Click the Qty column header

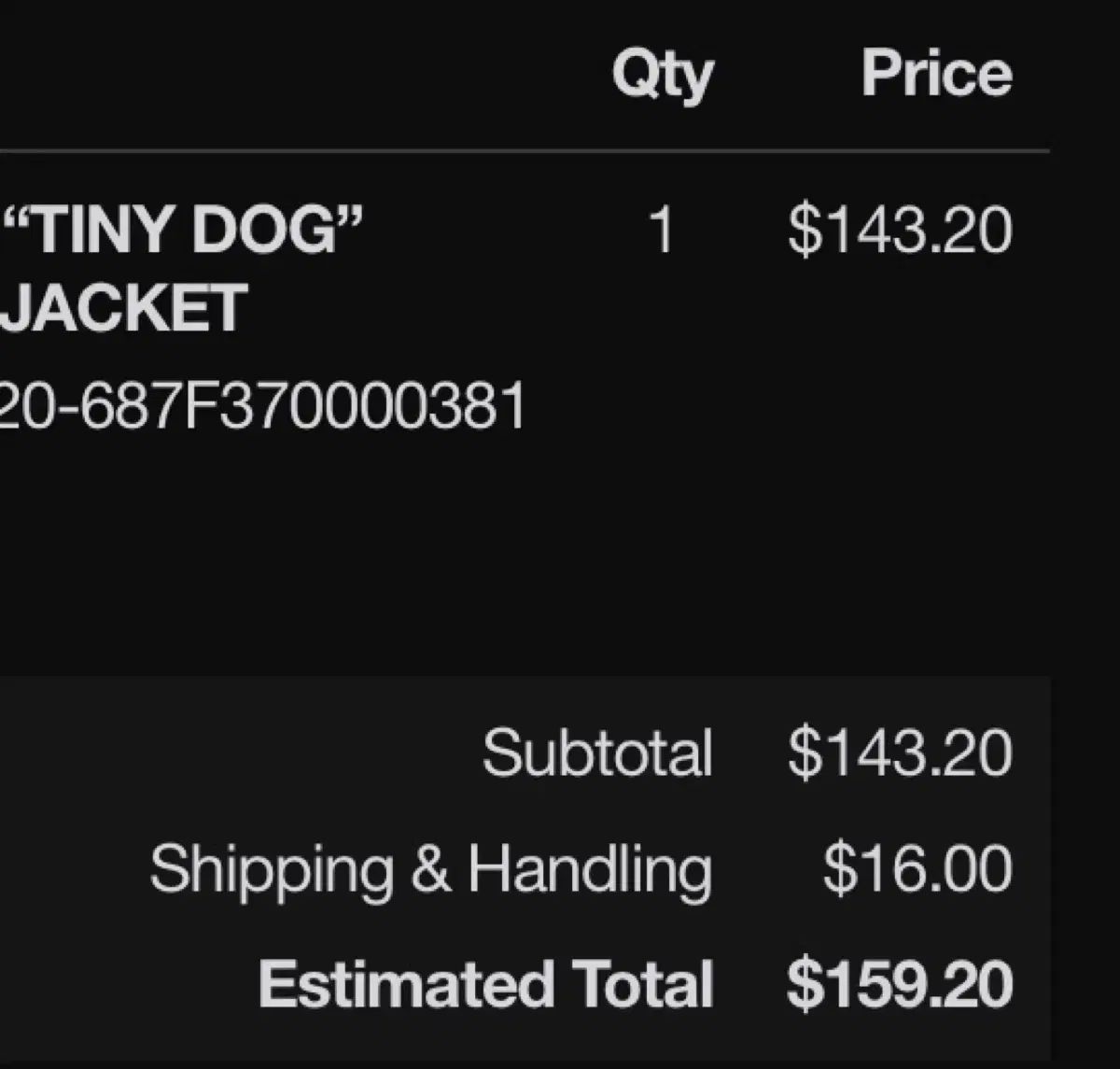(x=662, y=75)
